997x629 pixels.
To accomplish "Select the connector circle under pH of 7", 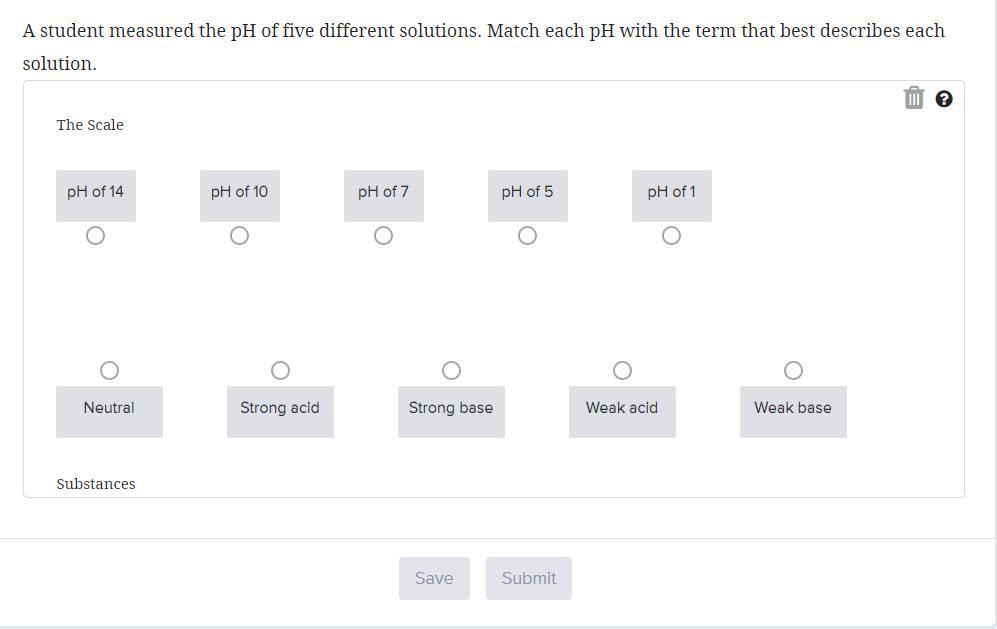I will [x=383, y=236].
